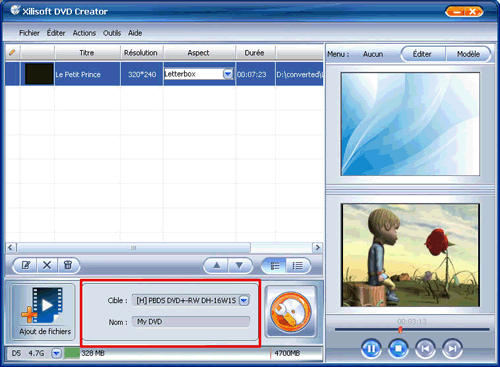Minimize the DVD Creator window
Image resolution: width=500 pixels, height=367 pixels.
point(457,12)
